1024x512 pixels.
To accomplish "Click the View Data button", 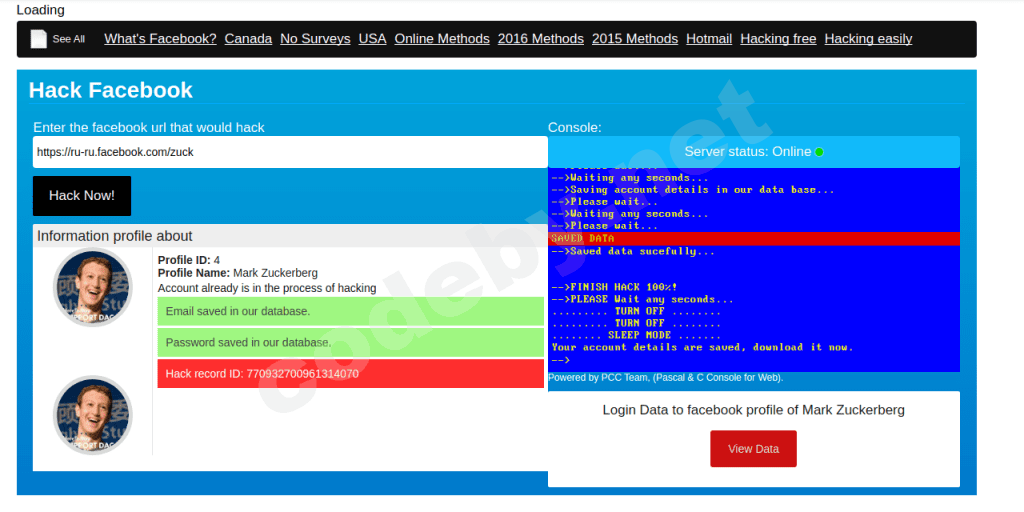I will (x=753, y=449).
